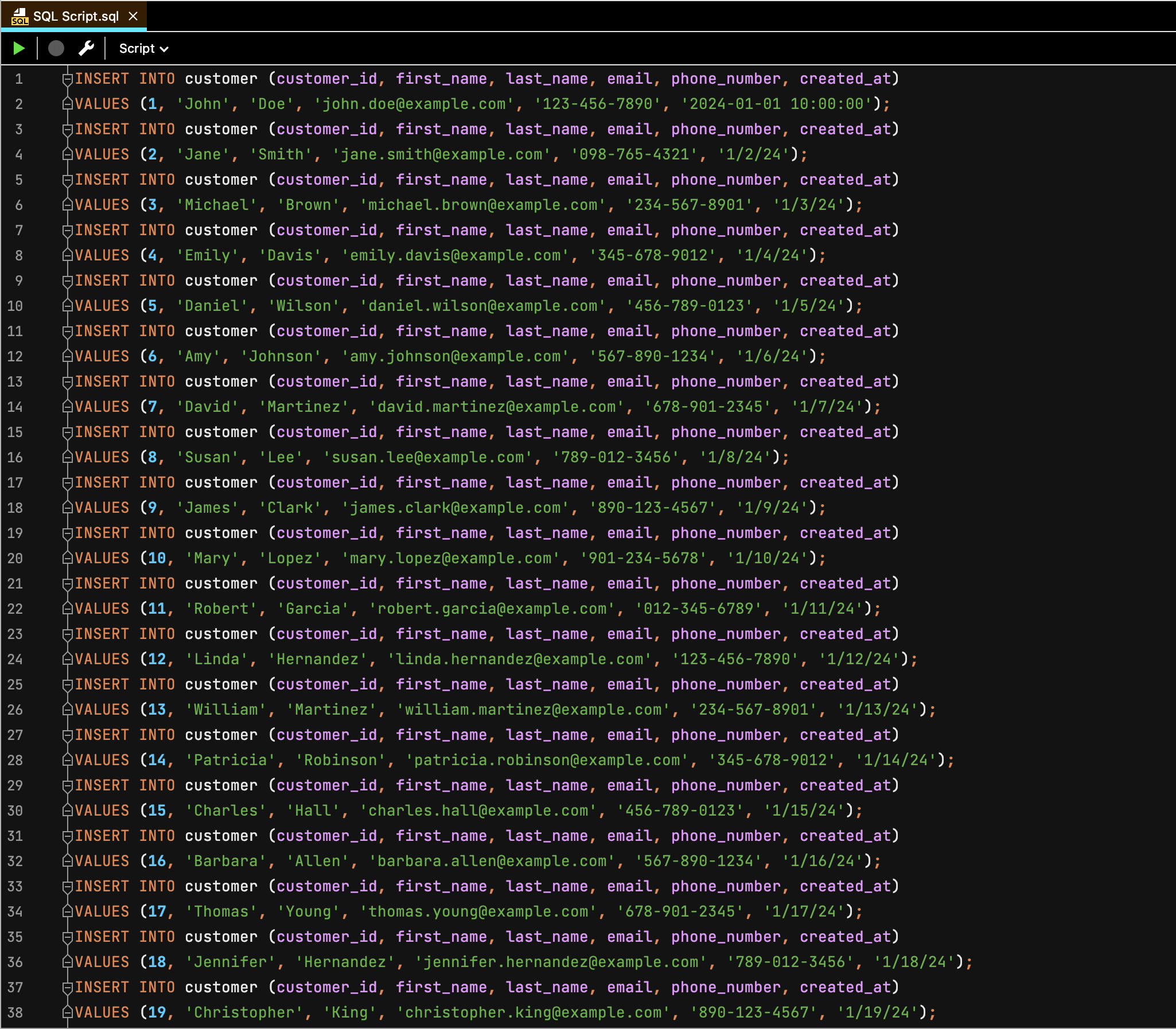Click first_name column on line 13
1176x1029 pixels.
click(442, 382)
